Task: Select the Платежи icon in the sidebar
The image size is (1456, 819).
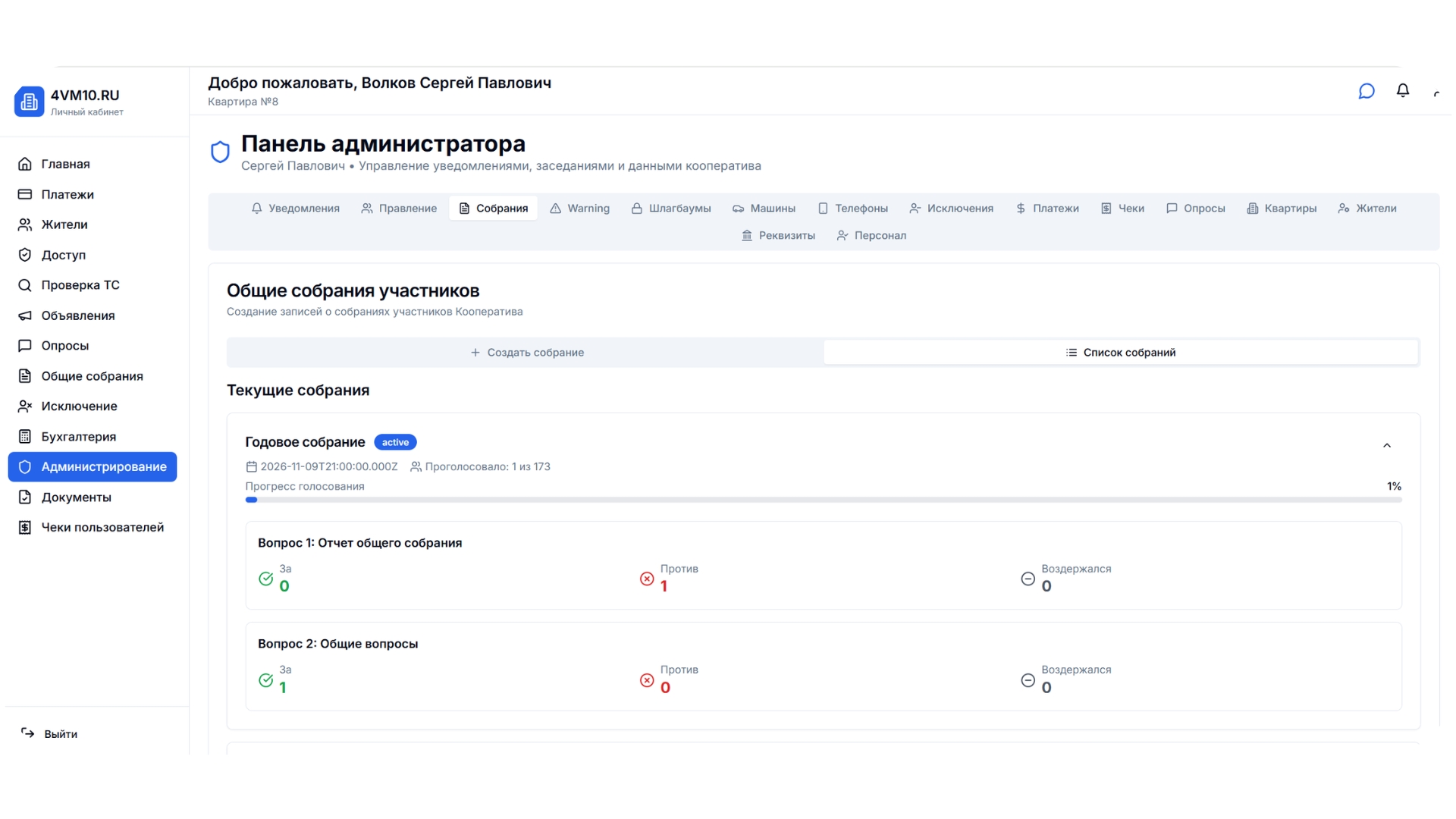Action: pos(24,194)
